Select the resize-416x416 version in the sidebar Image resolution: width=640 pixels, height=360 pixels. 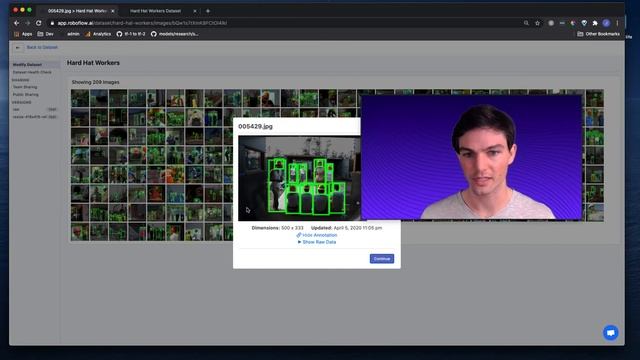pos(34,117)
